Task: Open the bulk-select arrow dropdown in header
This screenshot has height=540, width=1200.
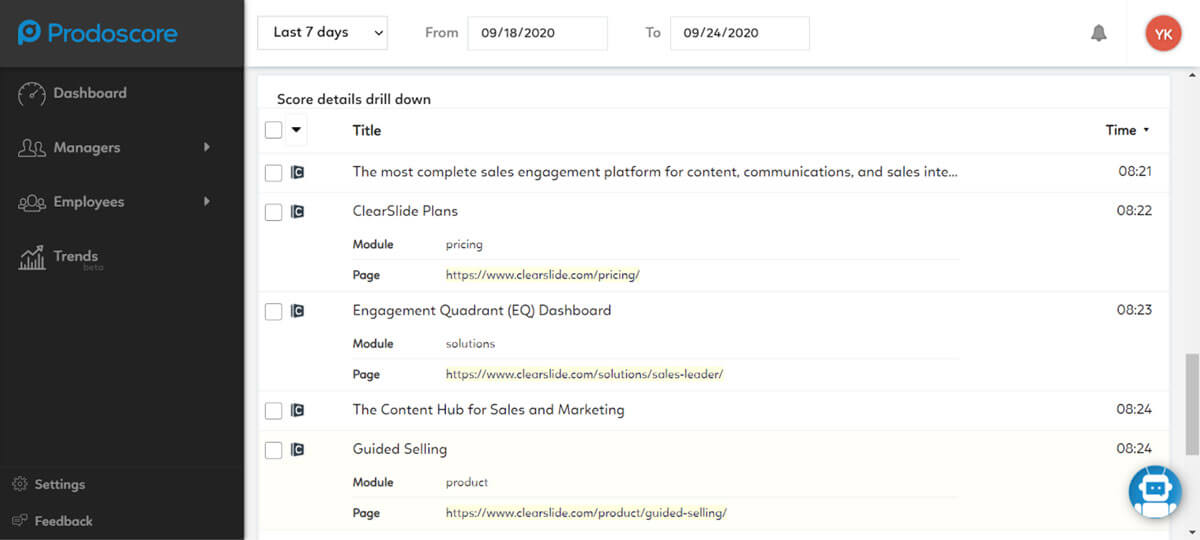Action: (296, 130)
